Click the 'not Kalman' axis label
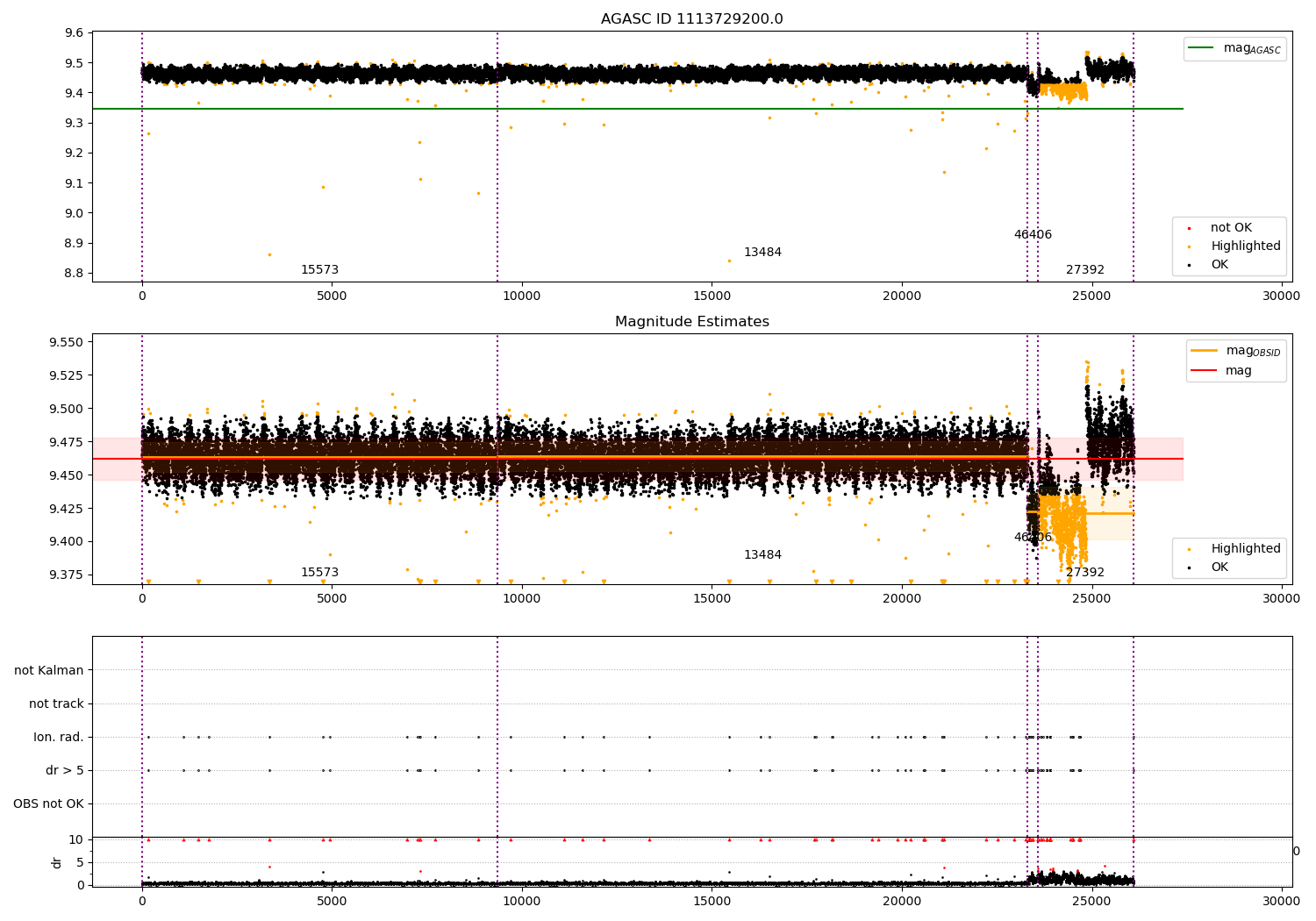The width and height of the screenshot is (1316, 921). [x=49, y=671]
